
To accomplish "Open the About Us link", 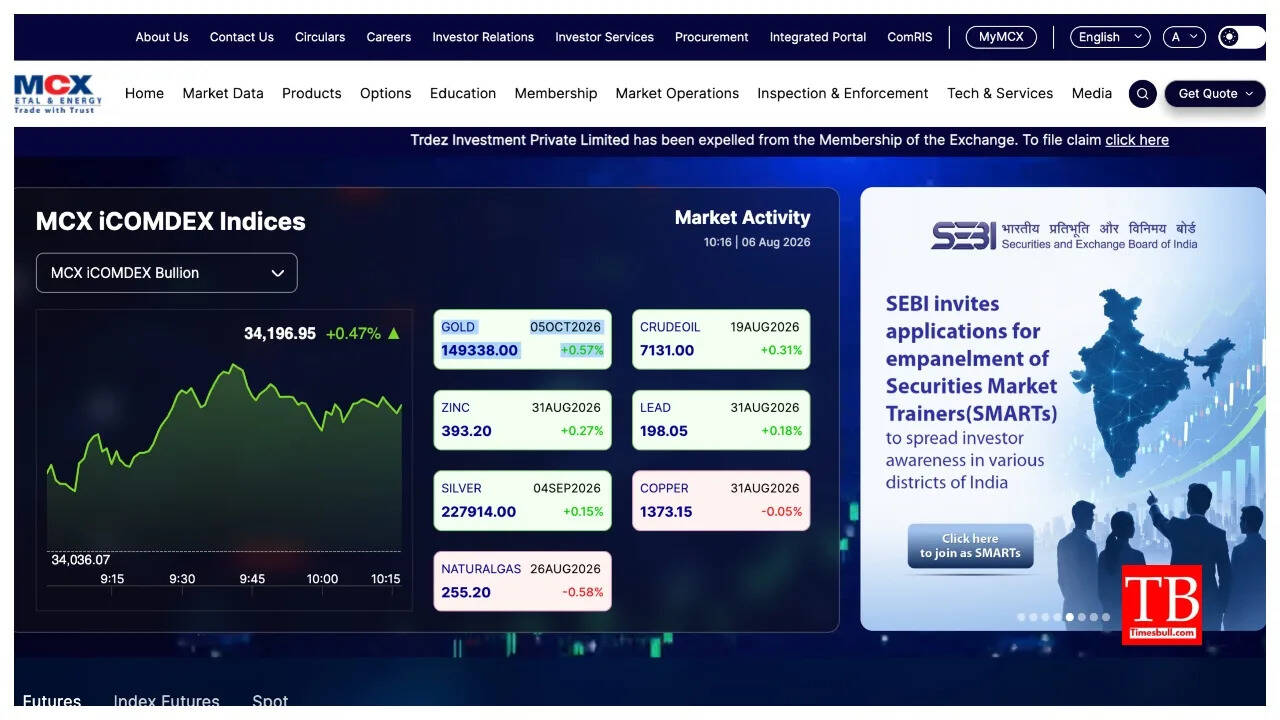I will tap(162, 37).
